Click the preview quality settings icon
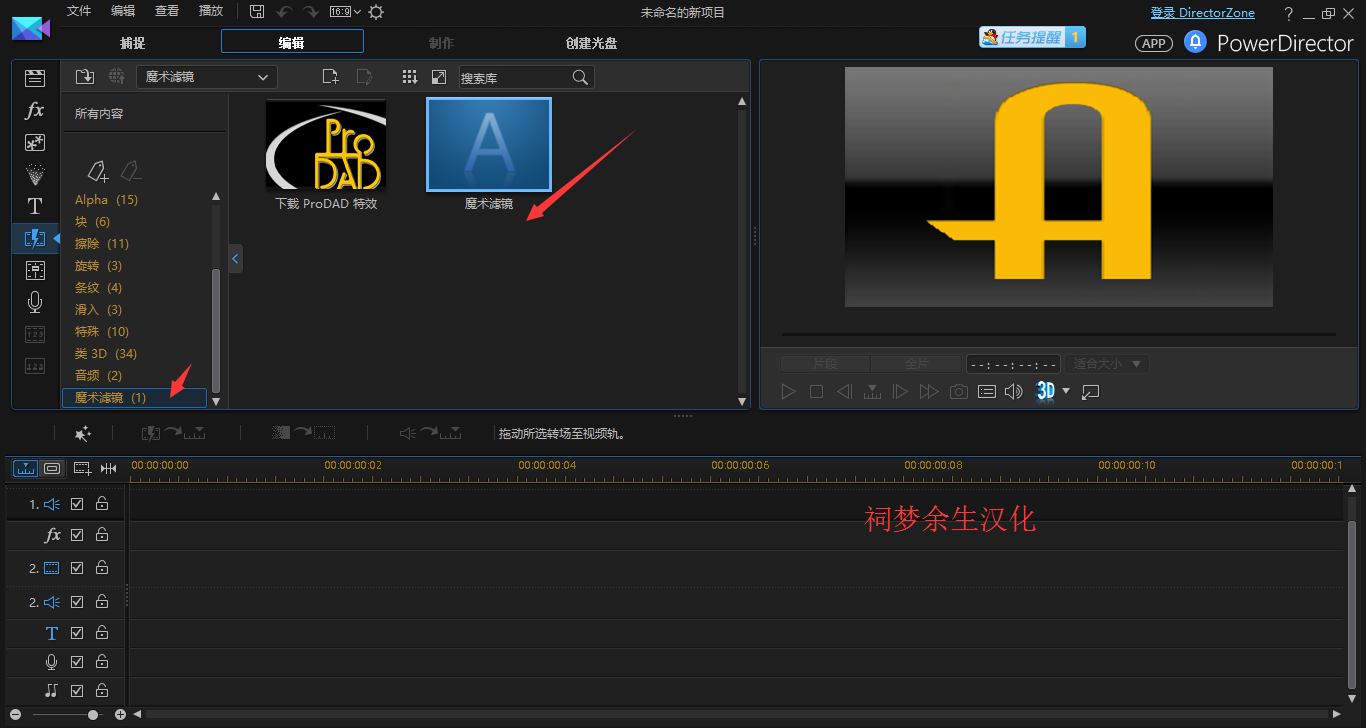The height and width of the screenshot is (728, 1366). point(987,391)
